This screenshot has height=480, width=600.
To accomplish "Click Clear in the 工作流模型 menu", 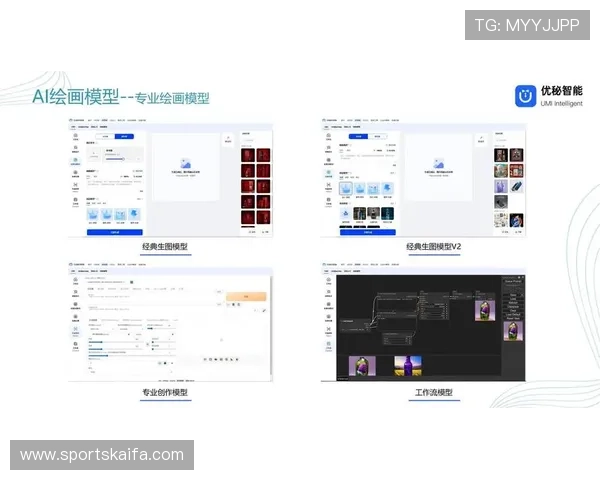I will point(513,310).
